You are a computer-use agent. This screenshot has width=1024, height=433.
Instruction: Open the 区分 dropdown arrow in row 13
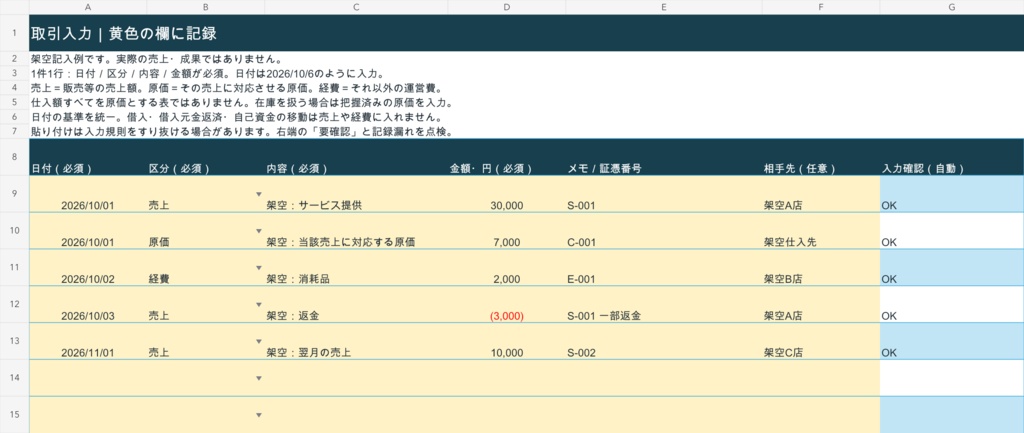[x=259, y=341]
